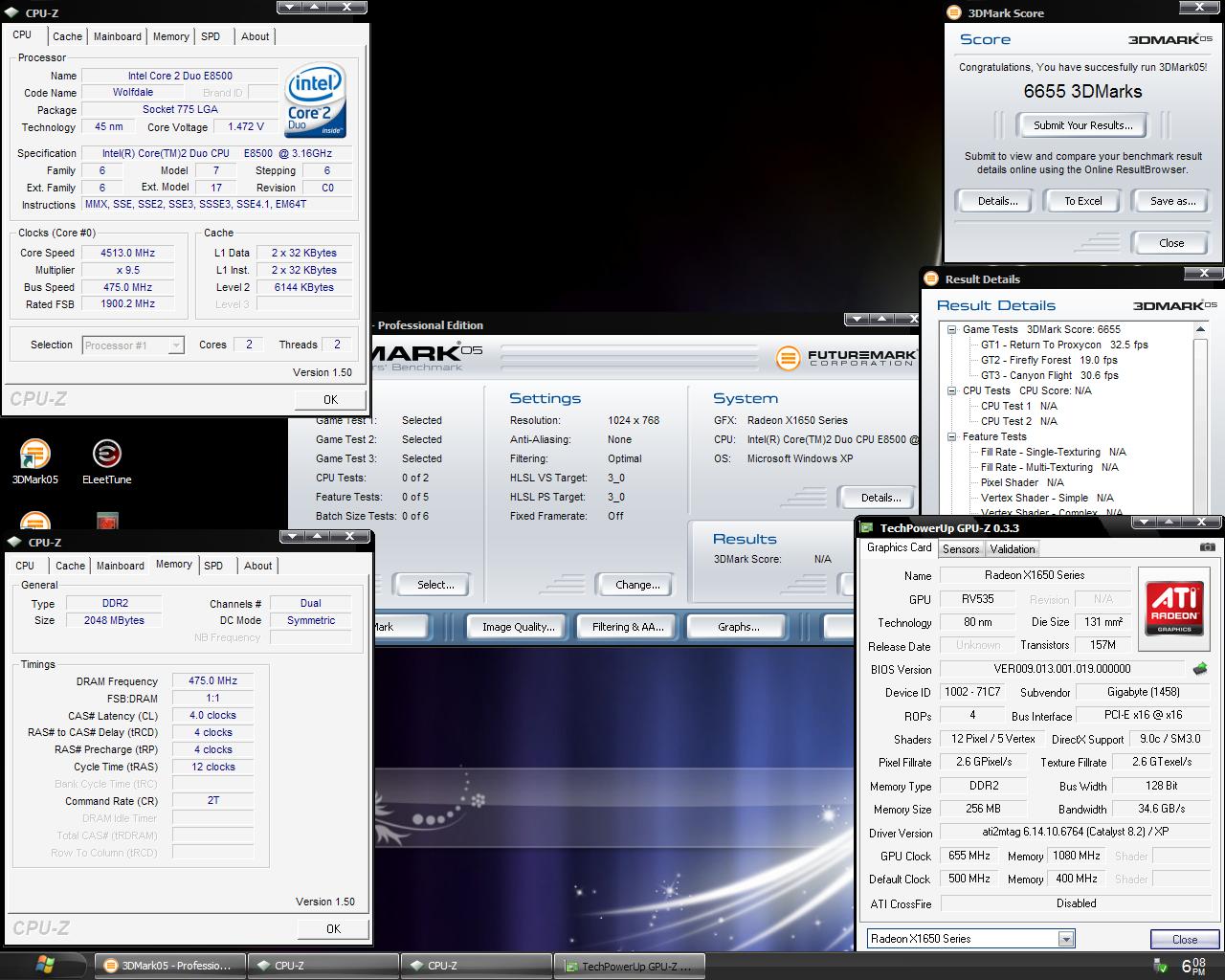The height and width of the screenshot is (980, 1225).
Task: Open the About tab in CPU-Z memory window
Action: click(257, 566)
